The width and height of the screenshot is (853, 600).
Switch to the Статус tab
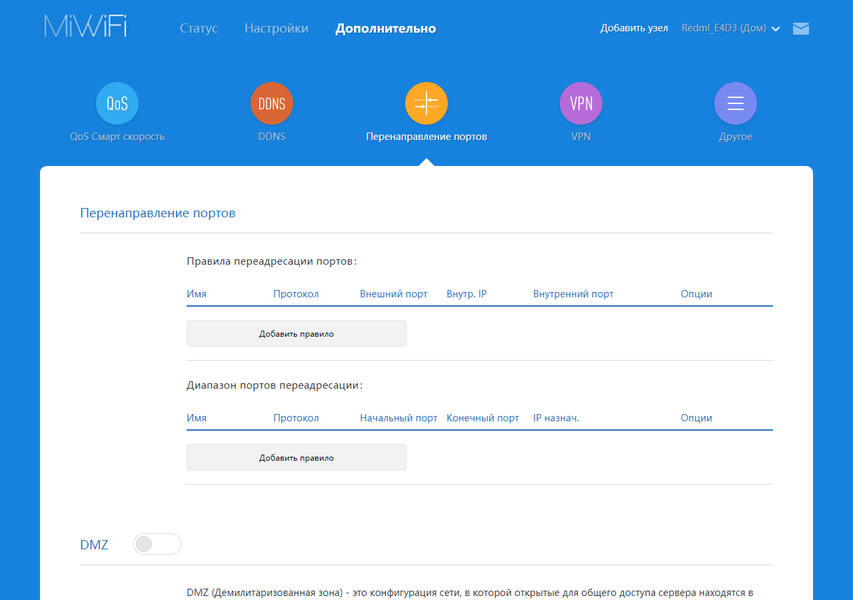(x=199, y=28)
